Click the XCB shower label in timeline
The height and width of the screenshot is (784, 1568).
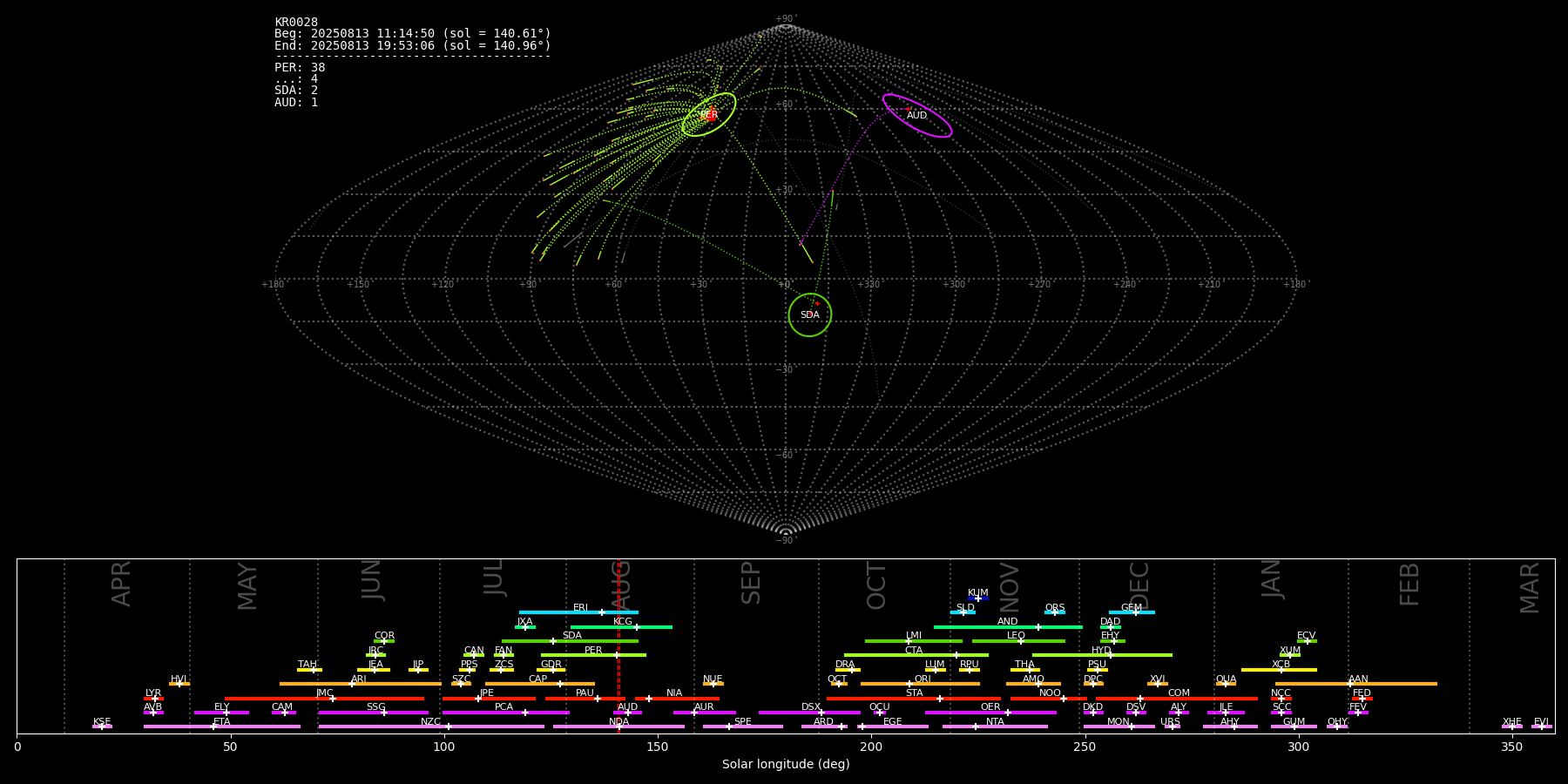pos(1281,665)
